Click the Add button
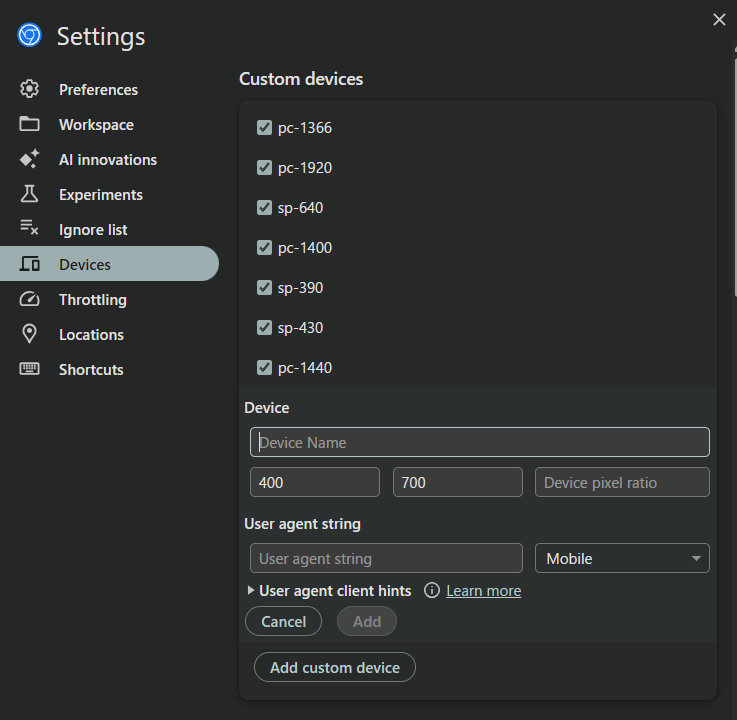 [367, 621]
